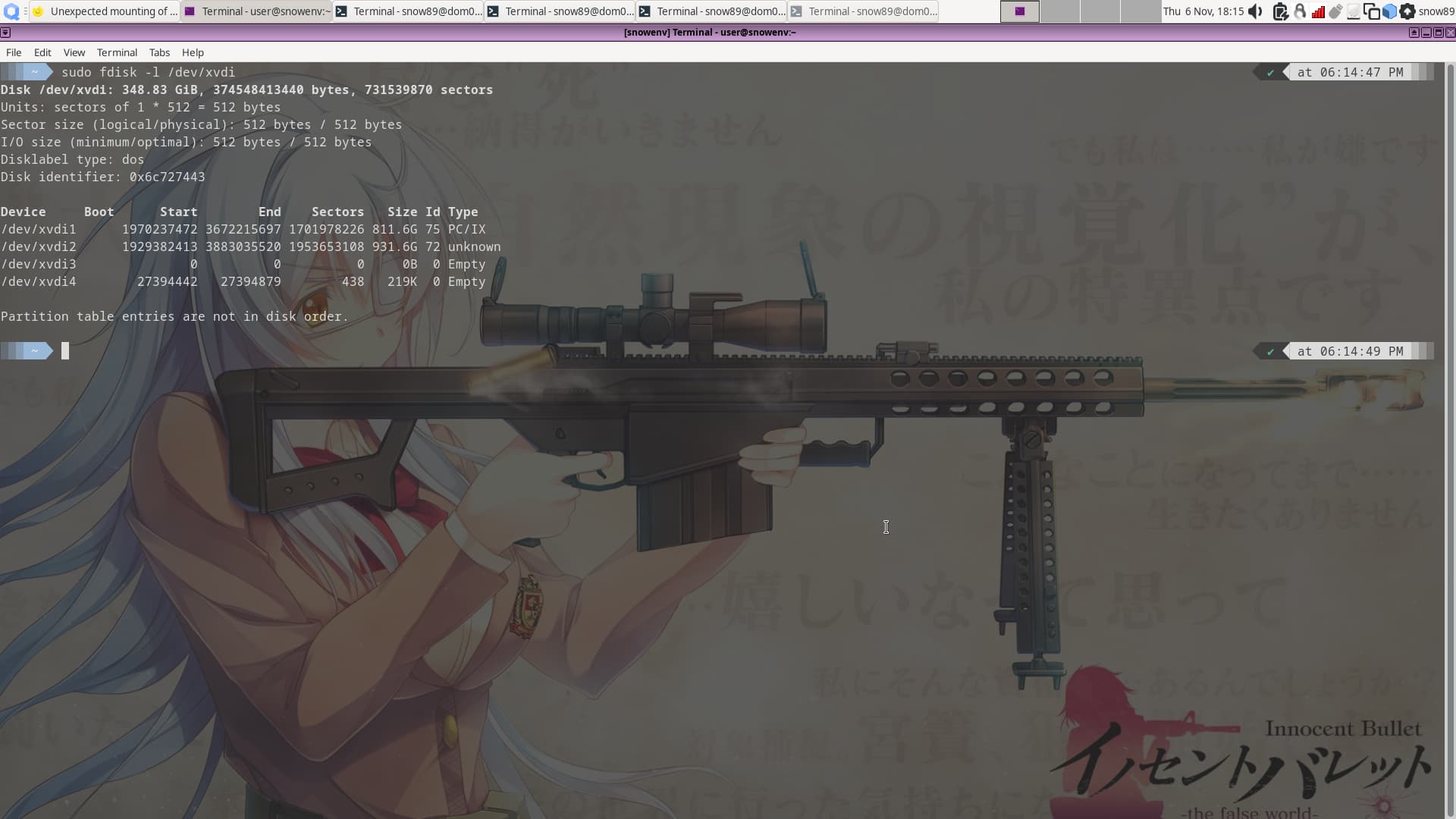Open the battery power manager icon
Viewport: 1456px width, 819px height.
1280,11
